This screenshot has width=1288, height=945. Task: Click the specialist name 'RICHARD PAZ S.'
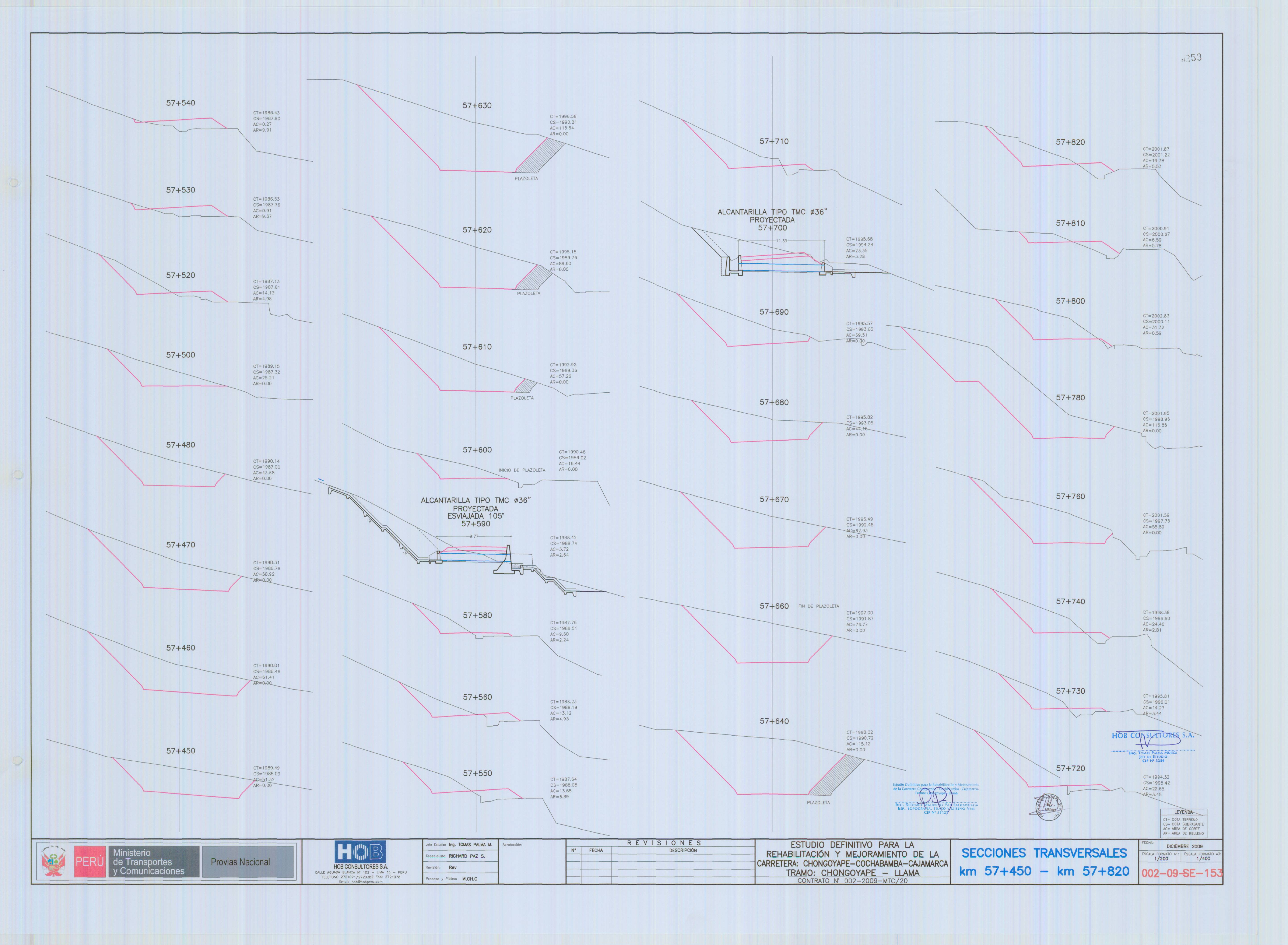(466, 856)
